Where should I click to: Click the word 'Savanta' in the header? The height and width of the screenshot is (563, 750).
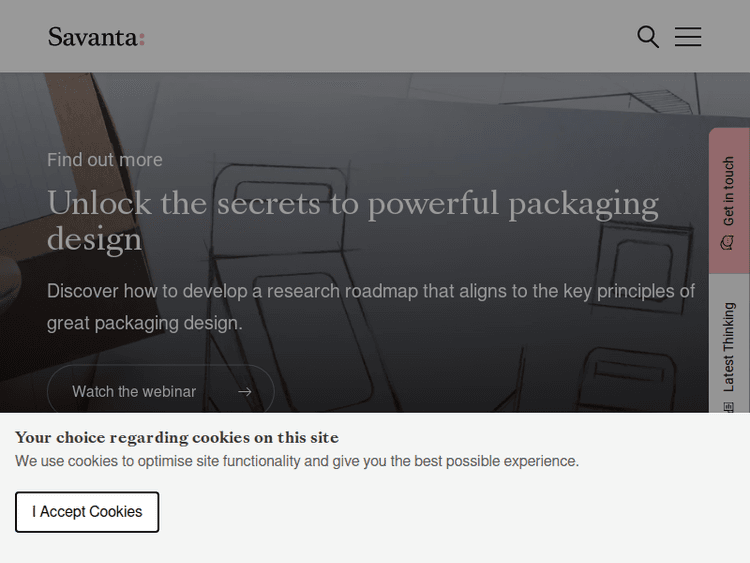pos(92,38)
